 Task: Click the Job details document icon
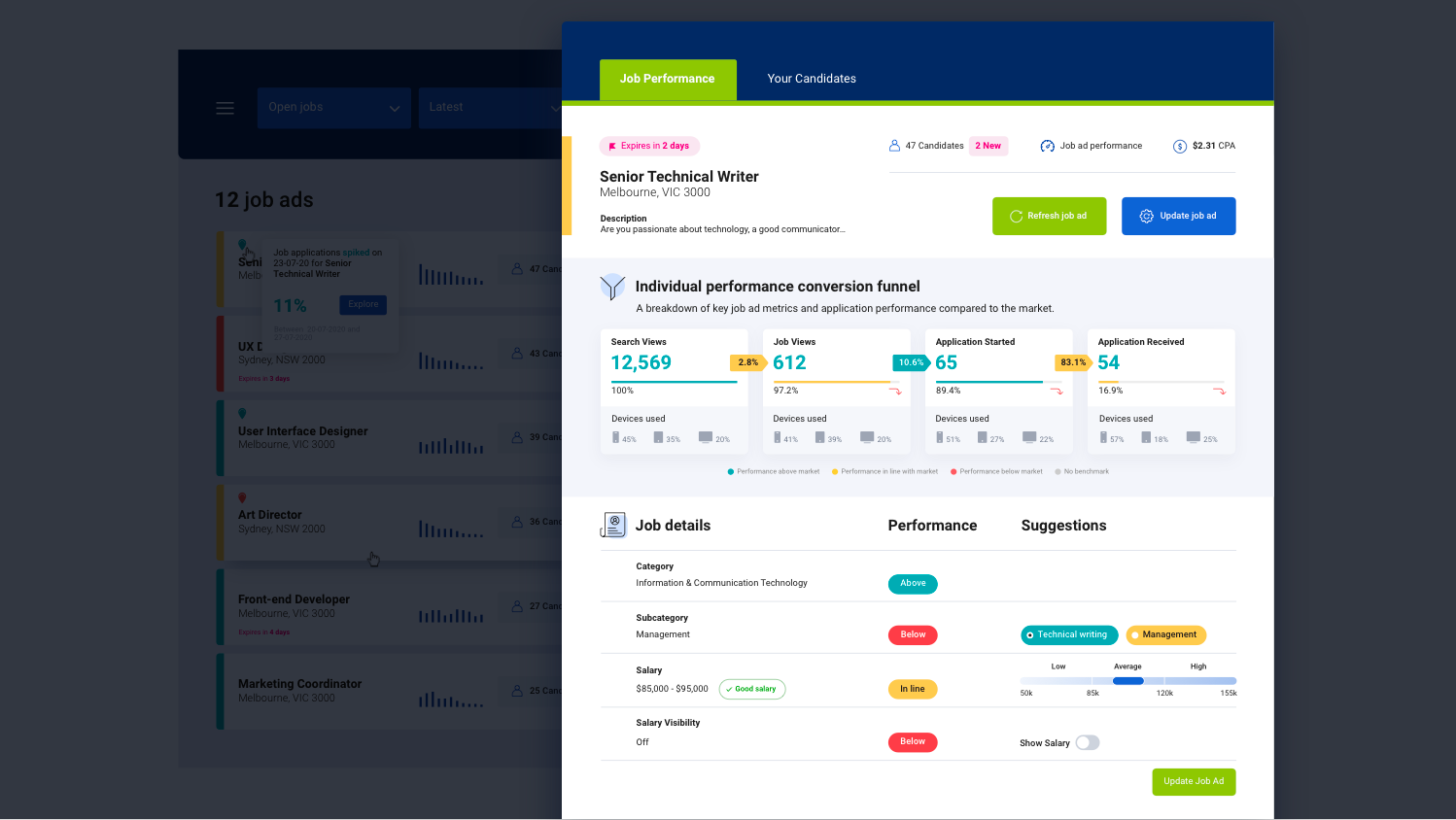613,526
